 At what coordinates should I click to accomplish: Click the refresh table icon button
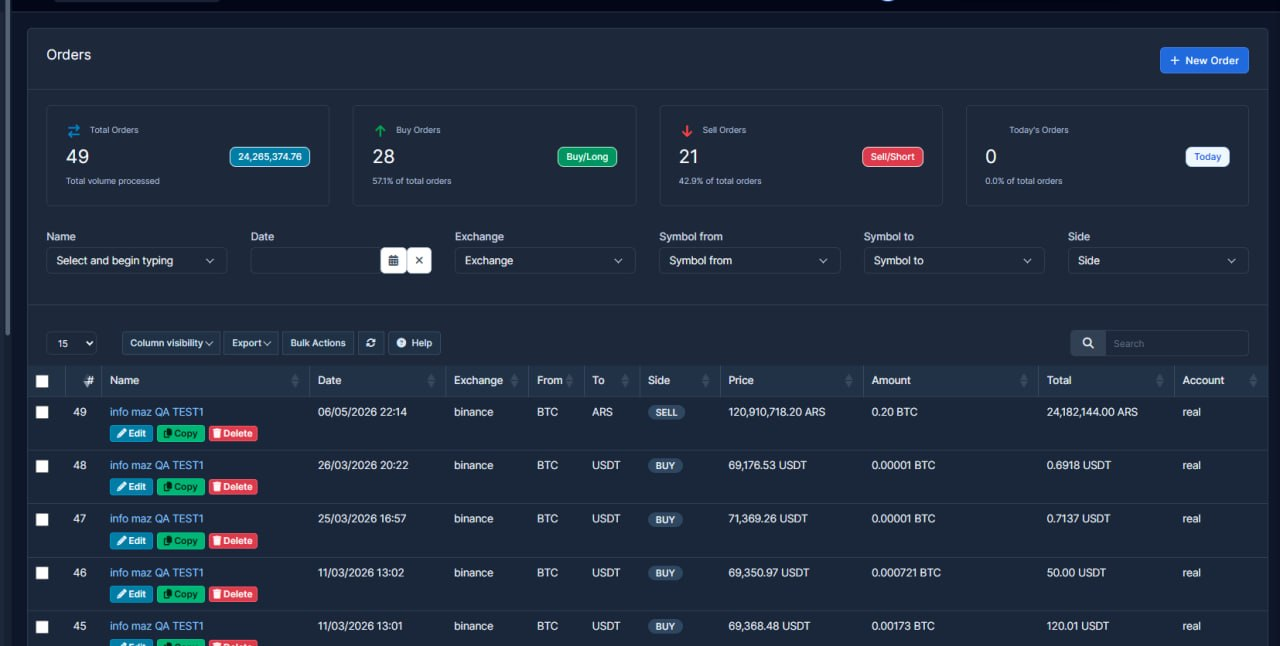click(x=370, y=343)
